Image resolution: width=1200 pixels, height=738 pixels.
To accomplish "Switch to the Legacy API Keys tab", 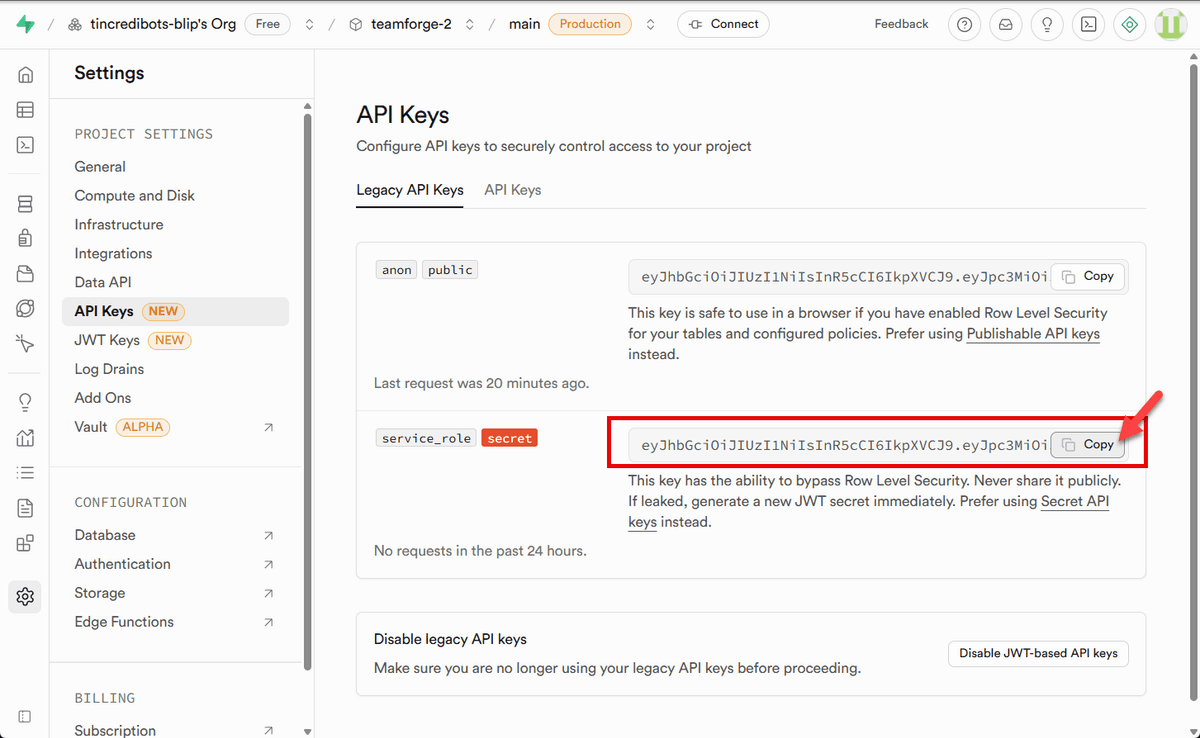I will pyautogui.click(x=410, y=189).
